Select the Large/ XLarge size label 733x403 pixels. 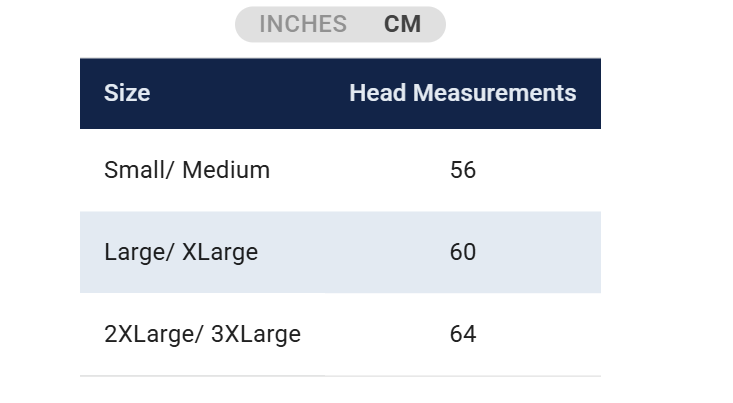[x=181, y=252]
